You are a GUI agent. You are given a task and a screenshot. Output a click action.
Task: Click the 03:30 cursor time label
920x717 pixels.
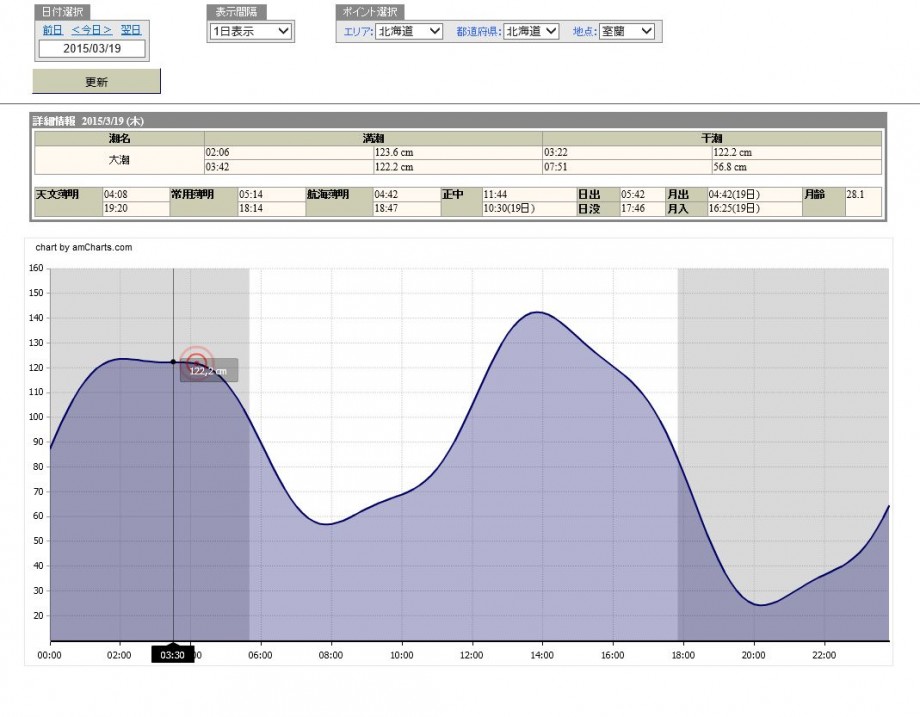click(x=172, y=655)
